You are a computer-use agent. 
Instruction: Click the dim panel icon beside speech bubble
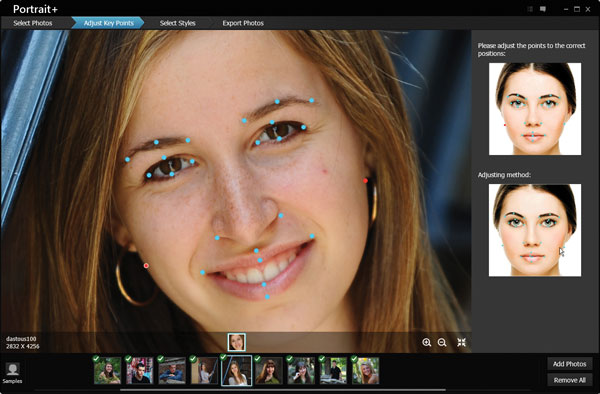click(530, 9)
